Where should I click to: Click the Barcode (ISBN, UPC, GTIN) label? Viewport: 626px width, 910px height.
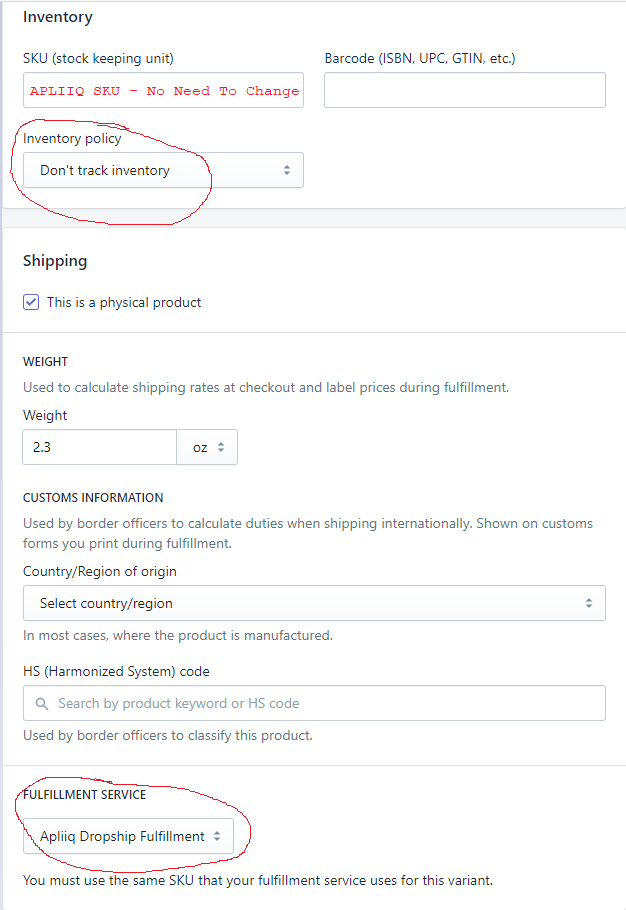click(420, 58)
